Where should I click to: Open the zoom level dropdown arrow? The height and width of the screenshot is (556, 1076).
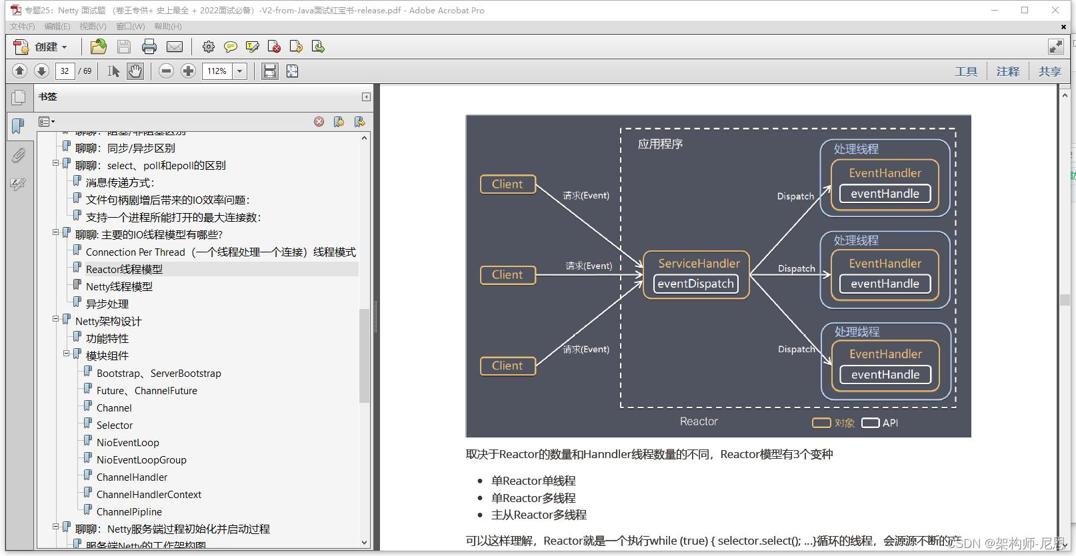click(x=240, y=71)
